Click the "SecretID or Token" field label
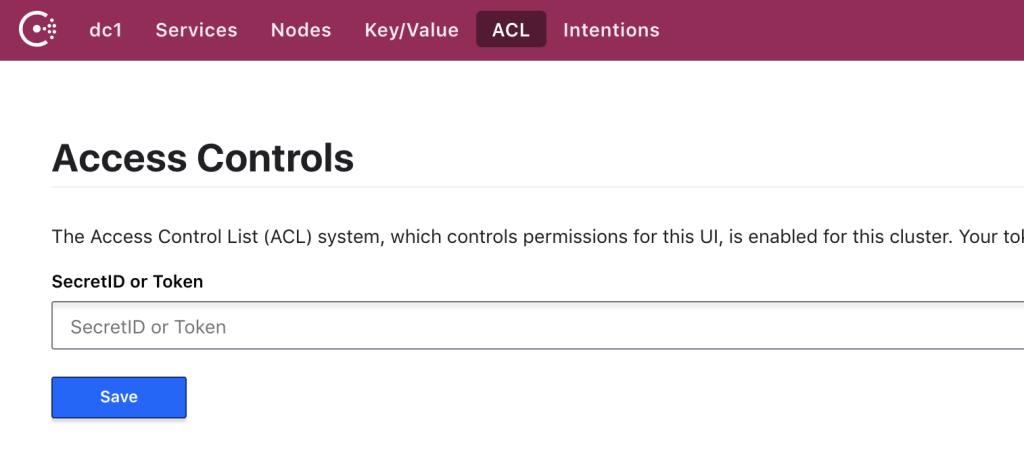Image resolution: width=1024 pixels, height=463 pixels. (127, 282)
